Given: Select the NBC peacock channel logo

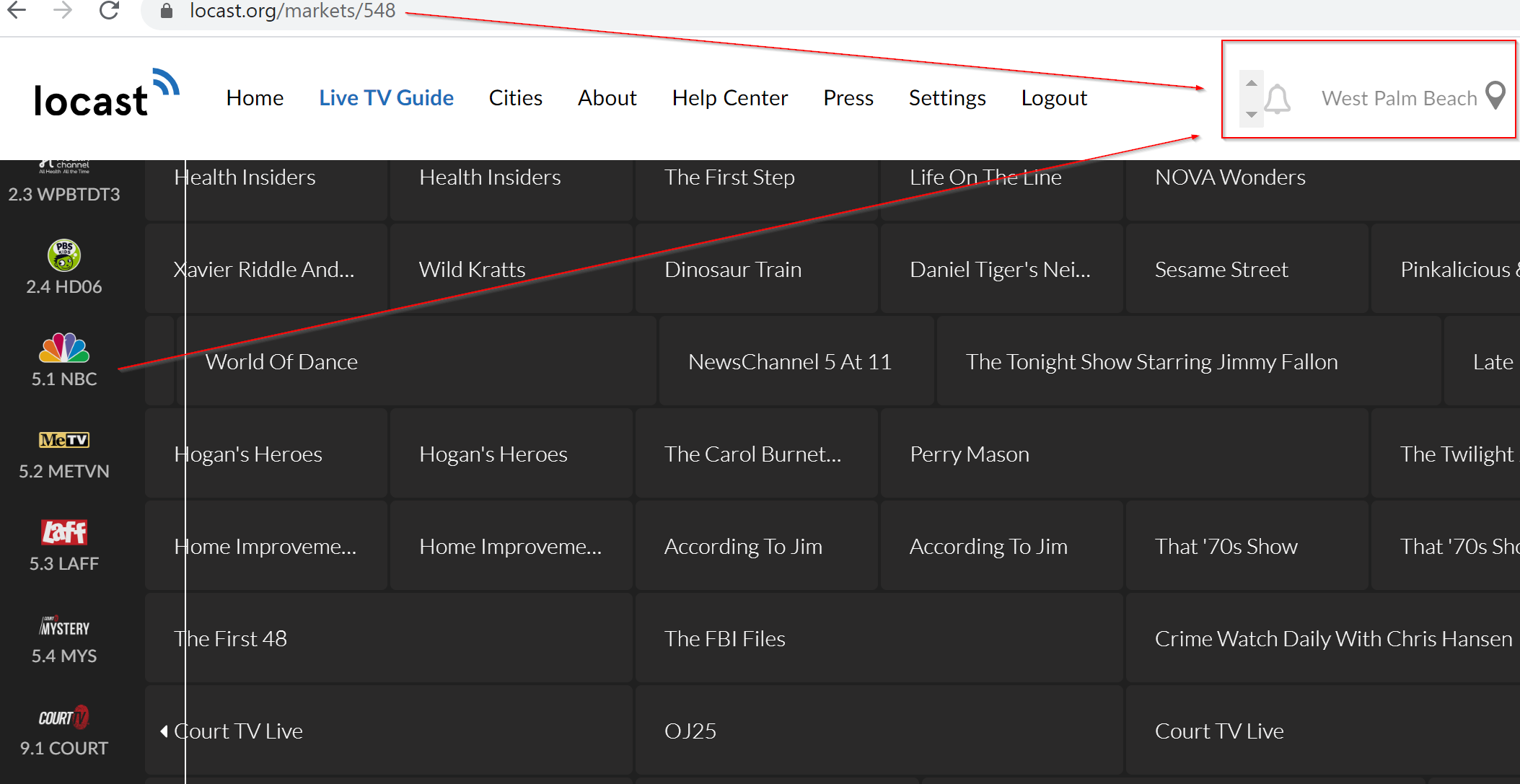Looking at the screenshot, I should coord(64,348).
